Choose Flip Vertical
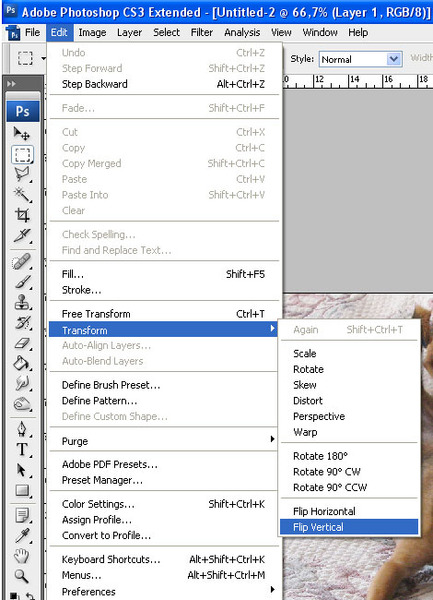433x600 pixels. tap(349, 527)
